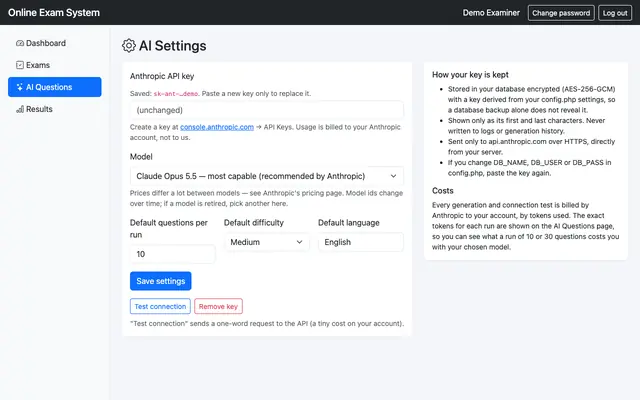Click the Demo Examiner username
The width and height of the screenshot is (640, 400).
491,13
